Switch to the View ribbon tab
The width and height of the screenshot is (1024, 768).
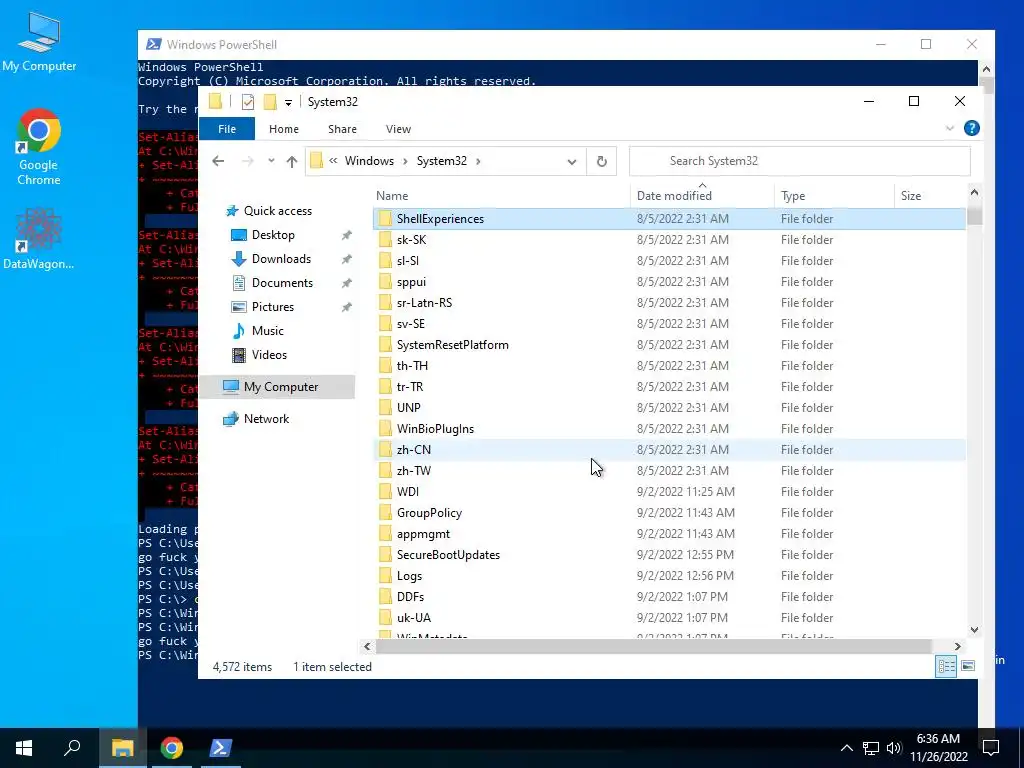[x=398, y=129]
